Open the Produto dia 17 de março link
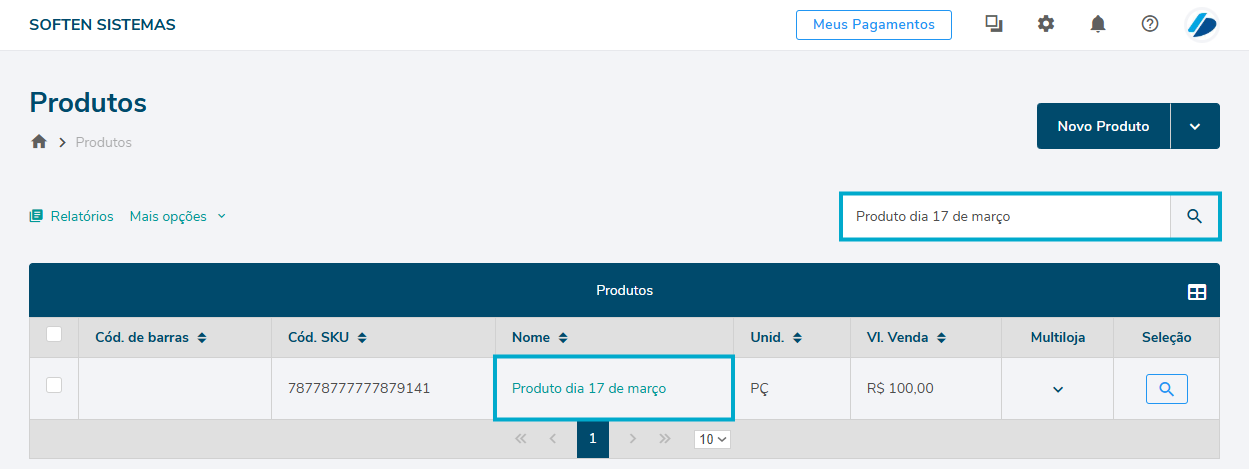 589,388
